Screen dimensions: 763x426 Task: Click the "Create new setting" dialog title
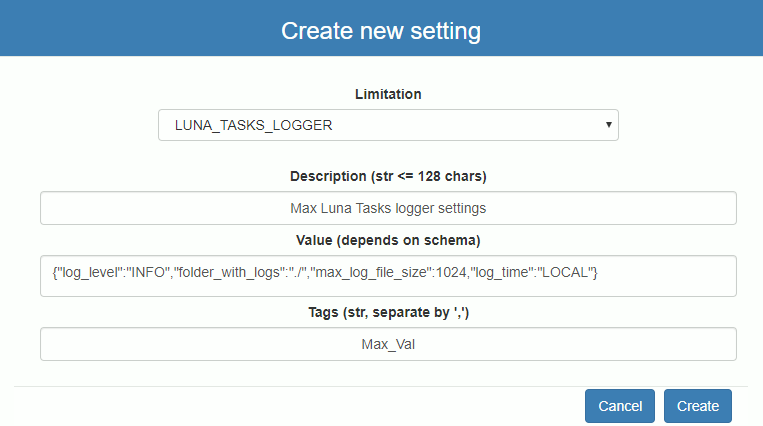(381, 31)
